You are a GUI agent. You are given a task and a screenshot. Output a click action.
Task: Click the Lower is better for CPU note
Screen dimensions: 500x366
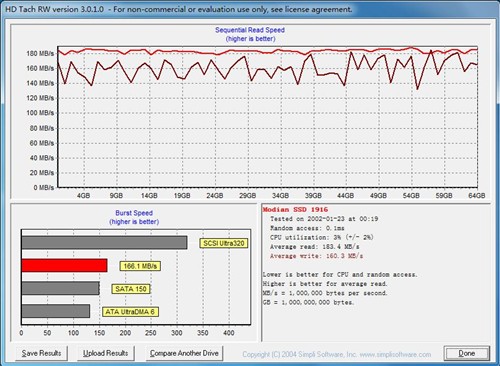[x=340, y=275]
